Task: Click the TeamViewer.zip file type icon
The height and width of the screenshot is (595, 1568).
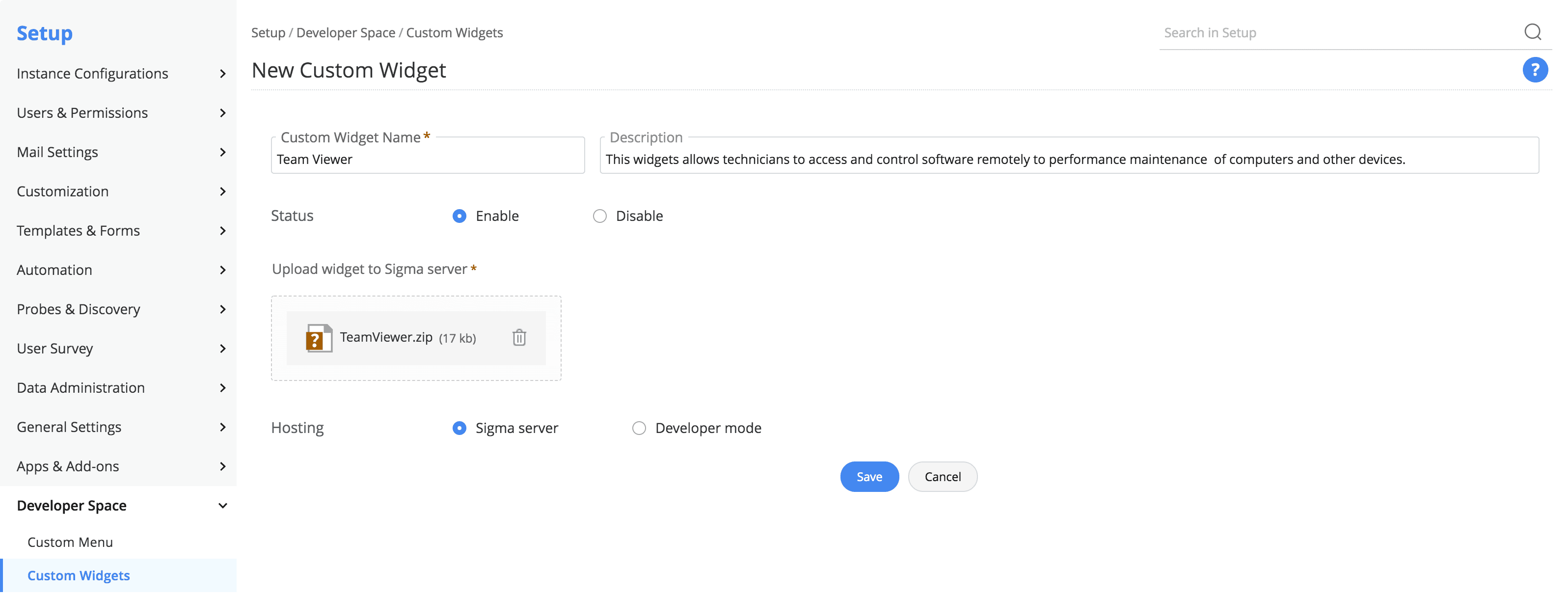Action: 319,338
